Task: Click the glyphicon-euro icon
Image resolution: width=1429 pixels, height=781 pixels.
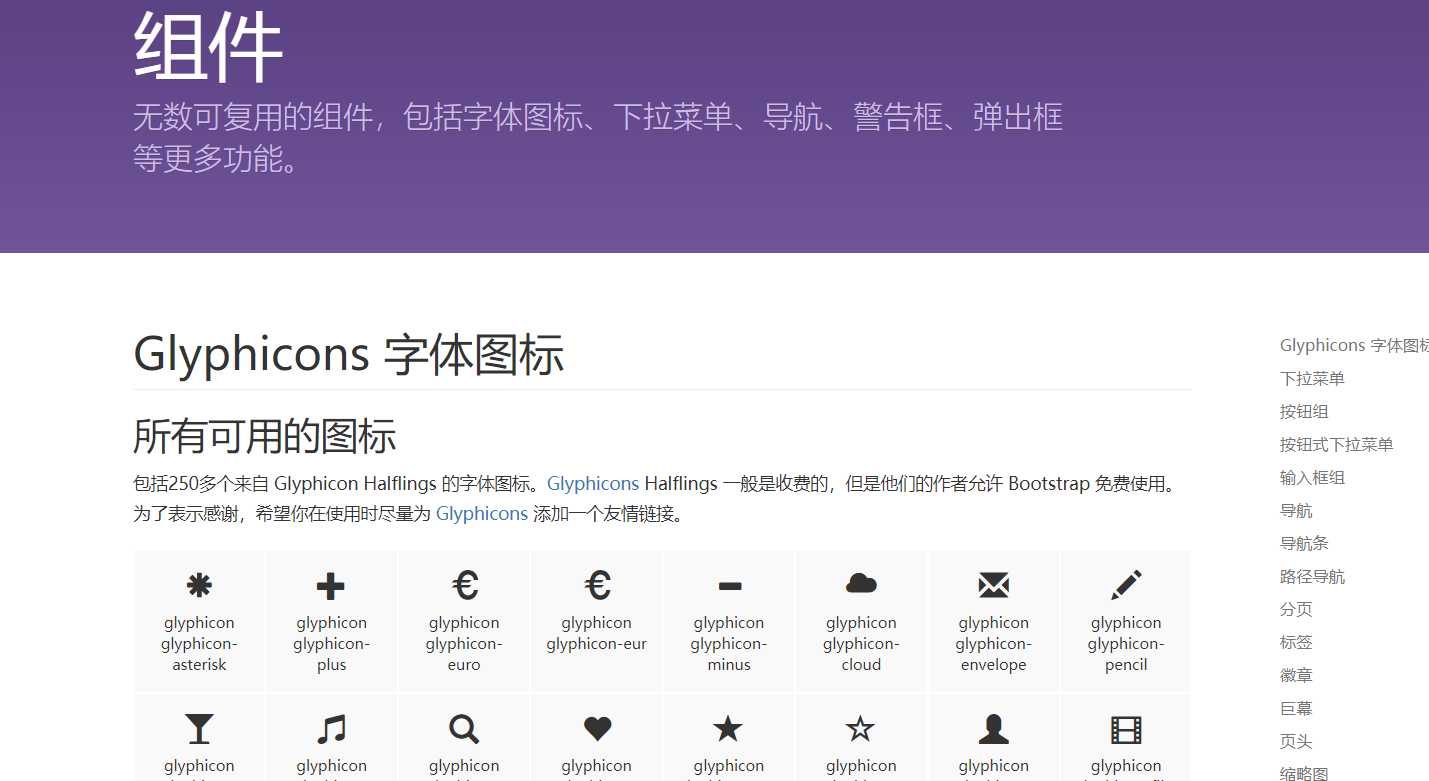Action: (x=465, y=584)
